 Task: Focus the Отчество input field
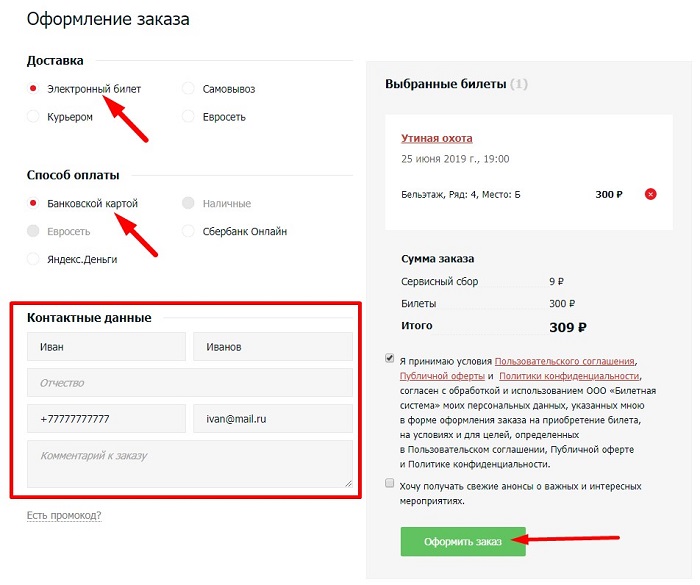tap(189, 383)
